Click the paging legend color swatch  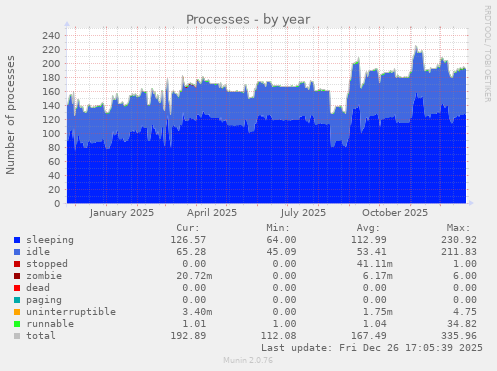[x=17, y=300]
